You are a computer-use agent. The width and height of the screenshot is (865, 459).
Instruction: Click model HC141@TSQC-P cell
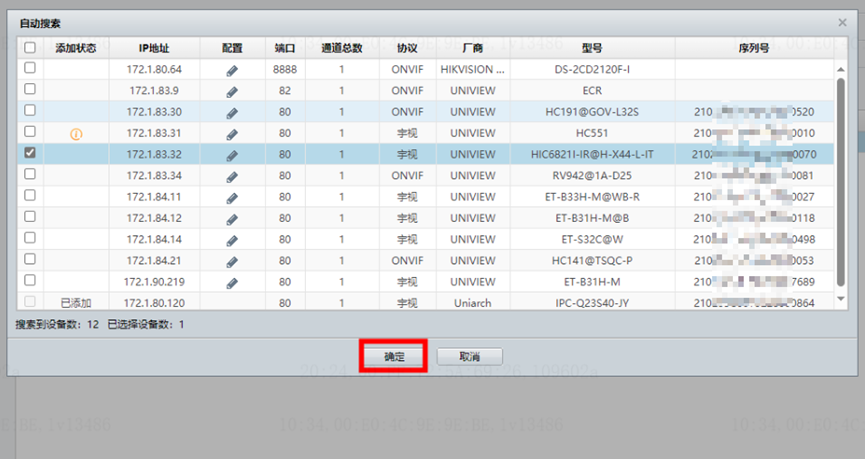[x=592, y=260]
